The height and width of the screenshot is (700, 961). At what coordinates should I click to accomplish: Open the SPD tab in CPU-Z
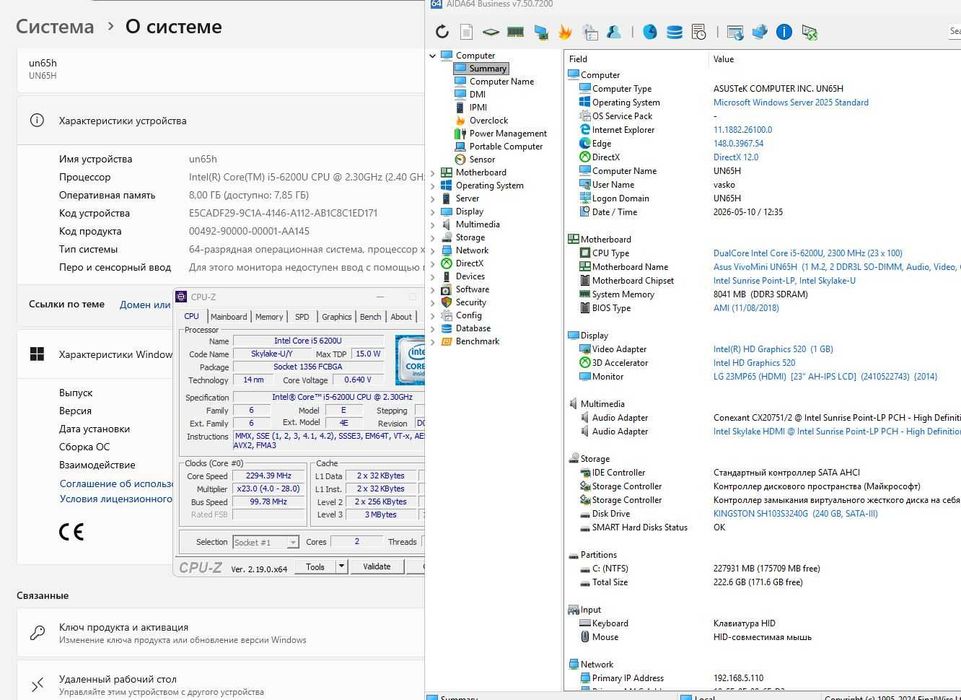click(x=302, y=316)
